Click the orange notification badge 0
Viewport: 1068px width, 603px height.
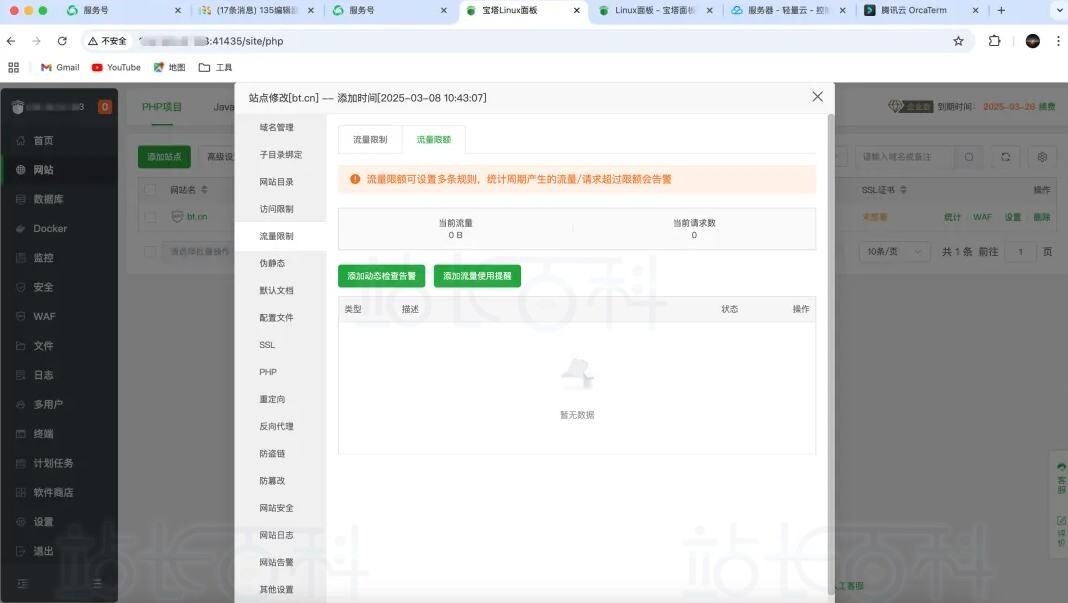pos(104,106)
